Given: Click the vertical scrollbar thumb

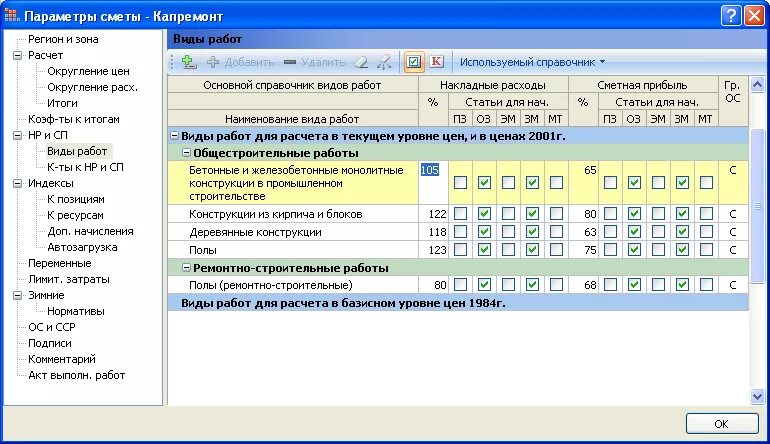Looking at the screenshot, I should coord(757,206).
